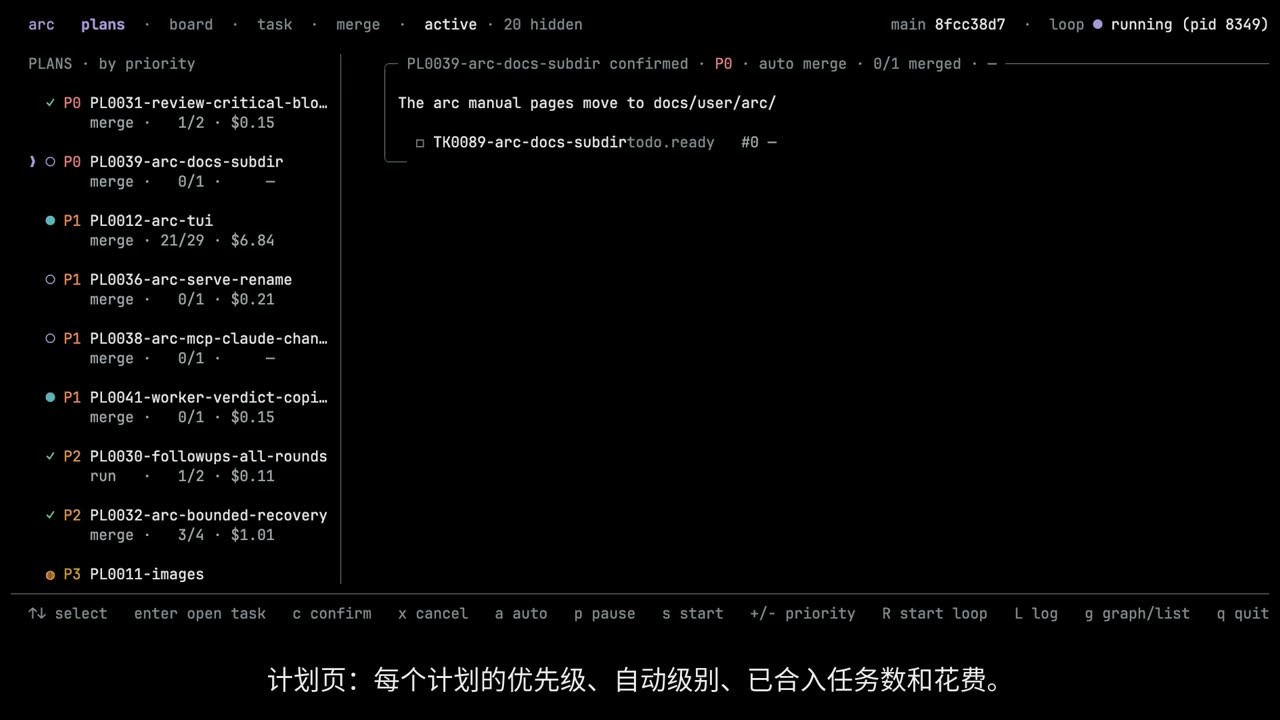The width and height of the screenshot is (1280, 720).
Task: Click hollow circle status icon beside PL0039-arc-docs-subdir
Action: tap(50, 162)
